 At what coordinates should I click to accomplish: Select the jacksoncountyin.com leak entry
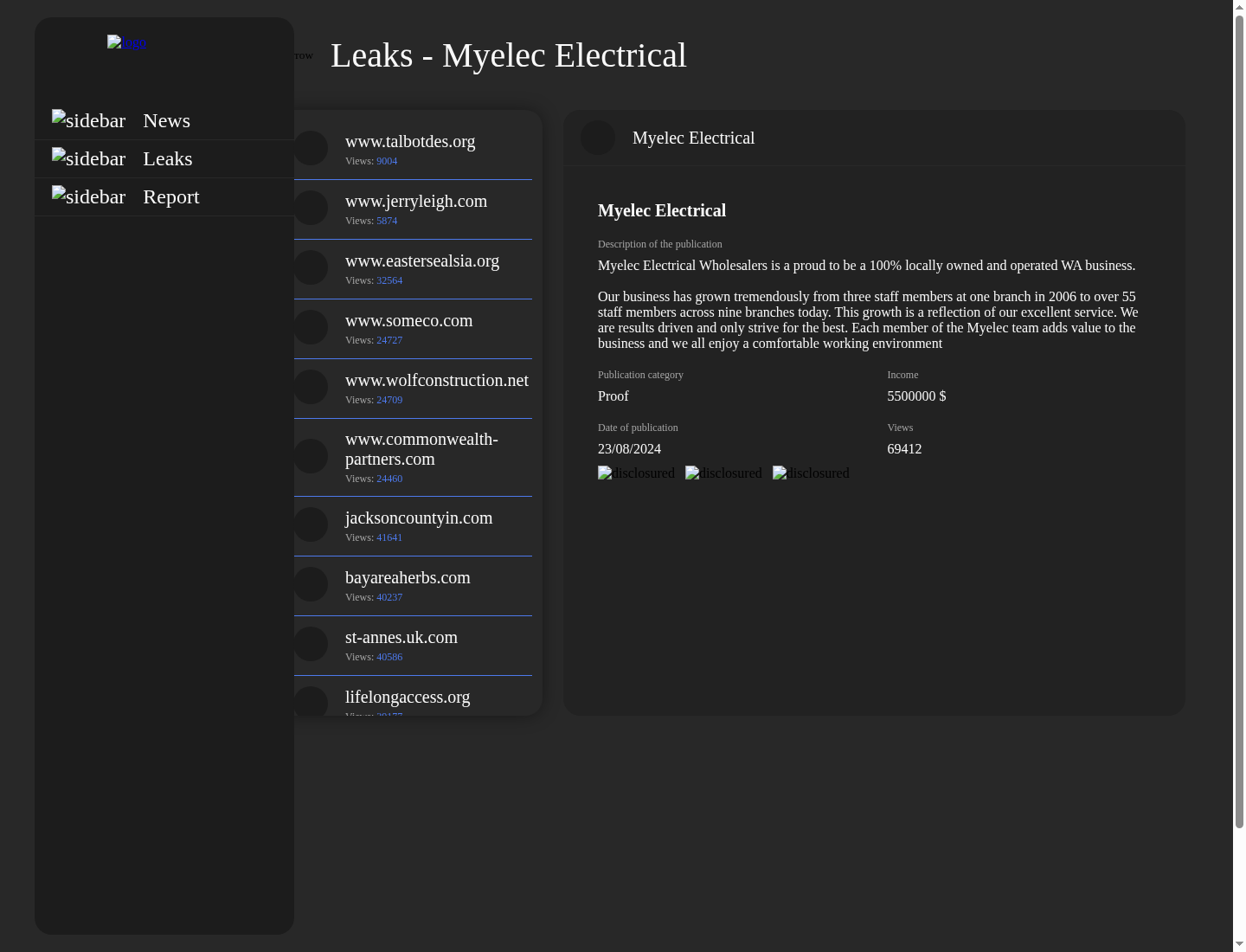413,526
